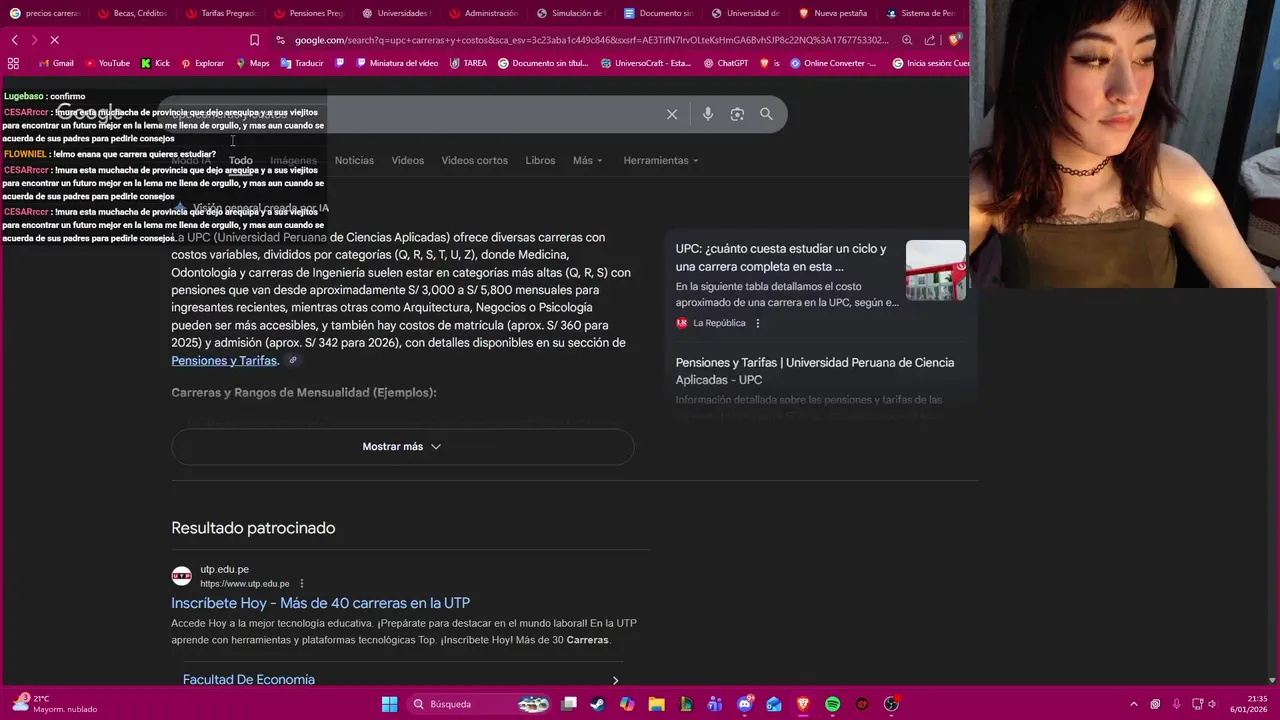Viewport: 1280px width, 720px height.
Task: Submit search with the magnifying glass icon
Action: [x=766, y=114]
